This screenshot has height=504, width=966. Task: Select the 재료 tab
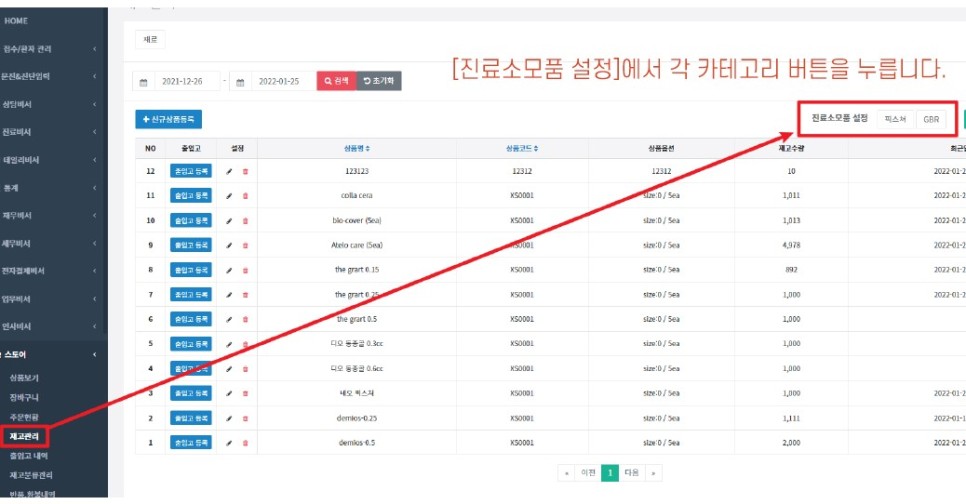(150, 39)
